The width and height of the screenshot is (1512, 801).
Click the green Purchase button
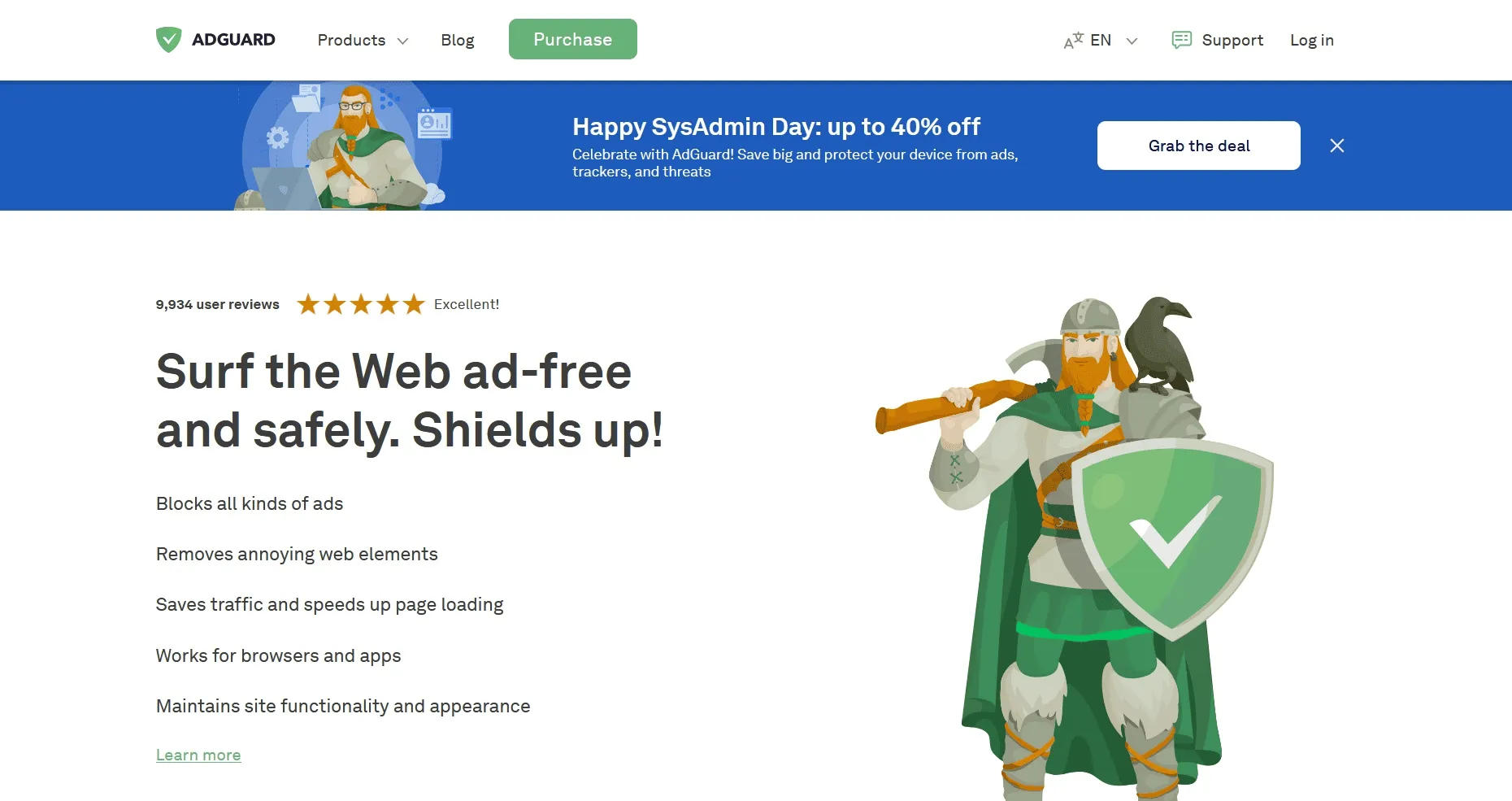[573, 39]
